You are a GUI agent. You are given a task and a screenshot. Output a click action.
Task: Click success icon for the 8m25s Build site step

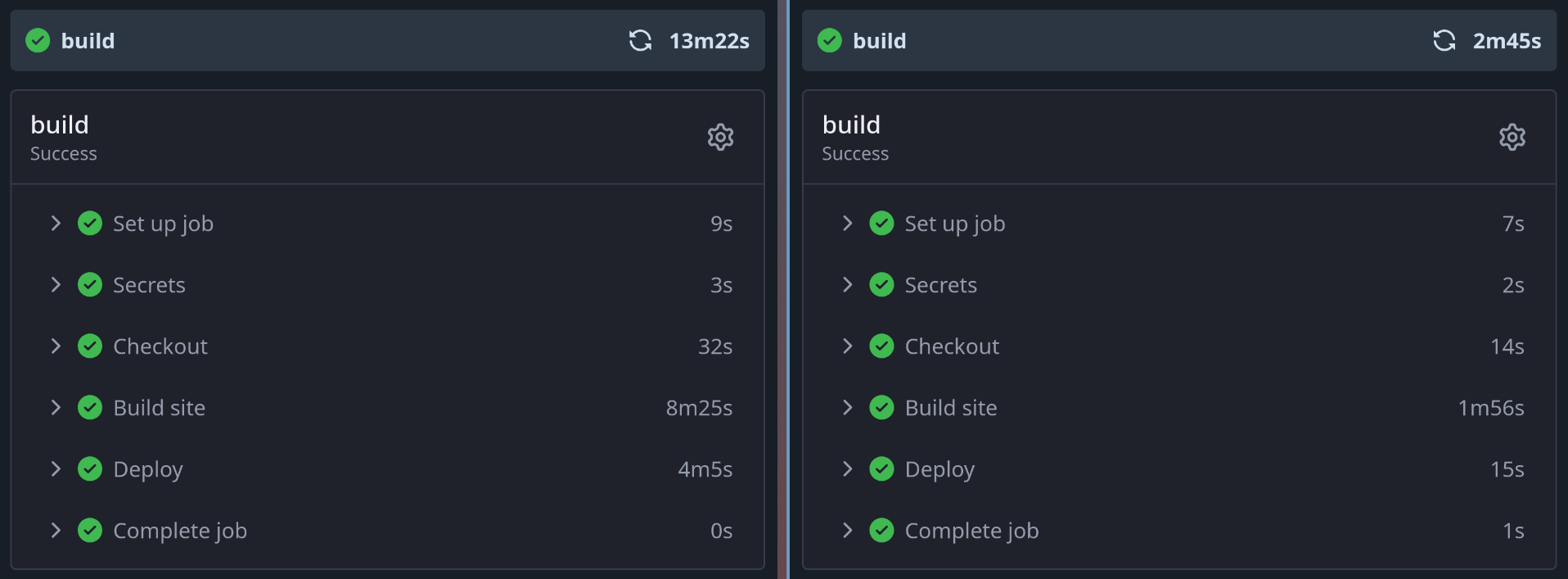click(90, 408)
